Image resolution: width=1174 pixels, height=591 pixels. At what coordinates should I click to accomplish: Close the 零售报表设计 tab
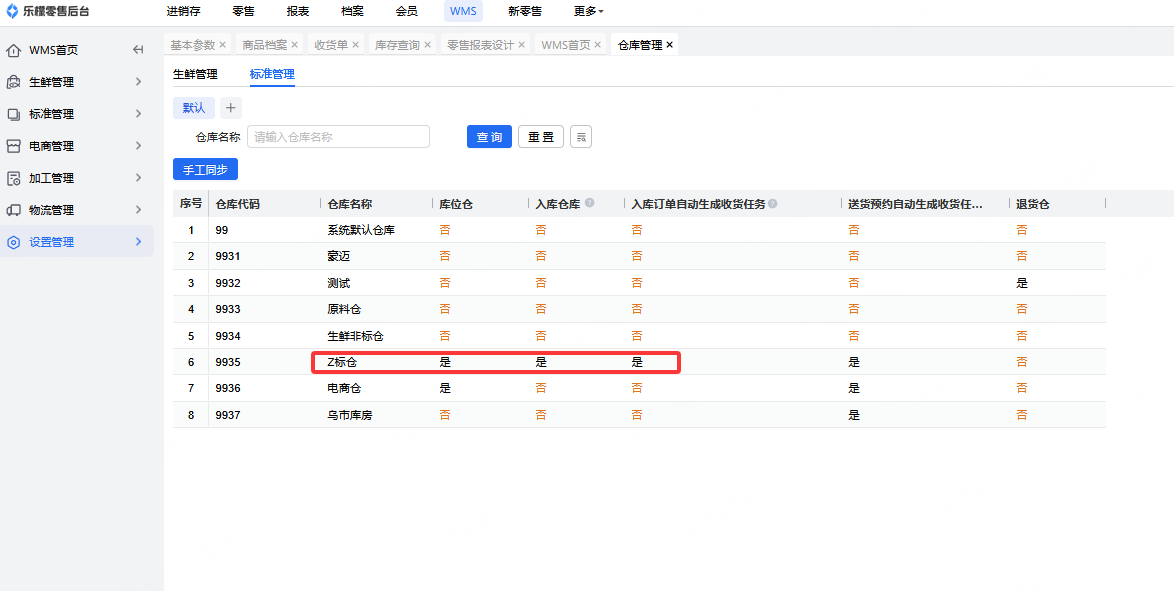coord(521,45)
